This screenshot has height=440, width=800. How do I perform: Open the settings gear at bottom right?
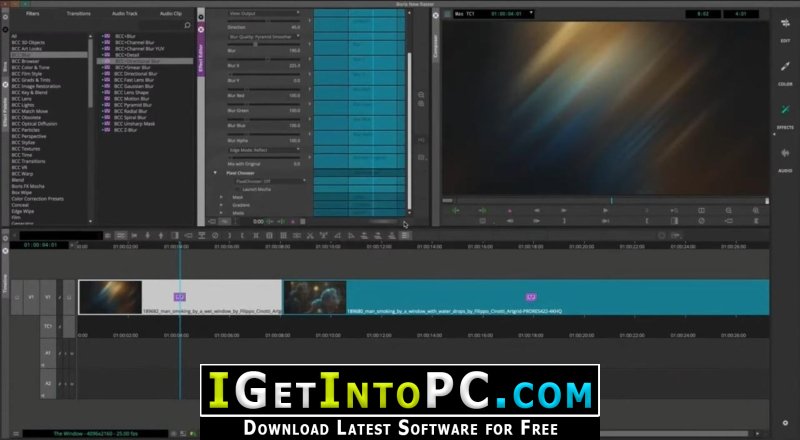click(785, 423)
